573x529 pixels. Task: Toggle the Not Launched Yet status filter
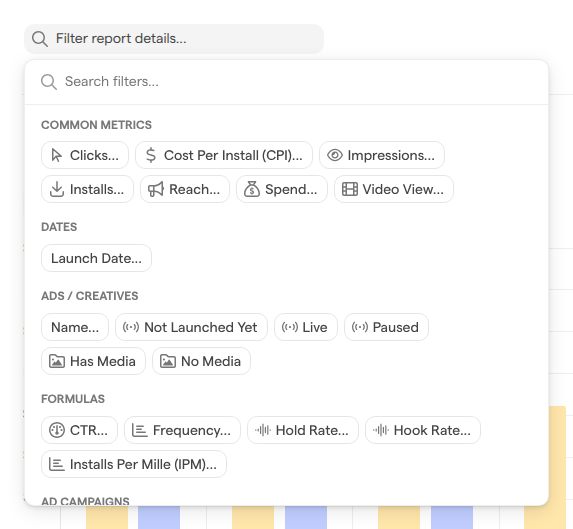click(191, 327)
